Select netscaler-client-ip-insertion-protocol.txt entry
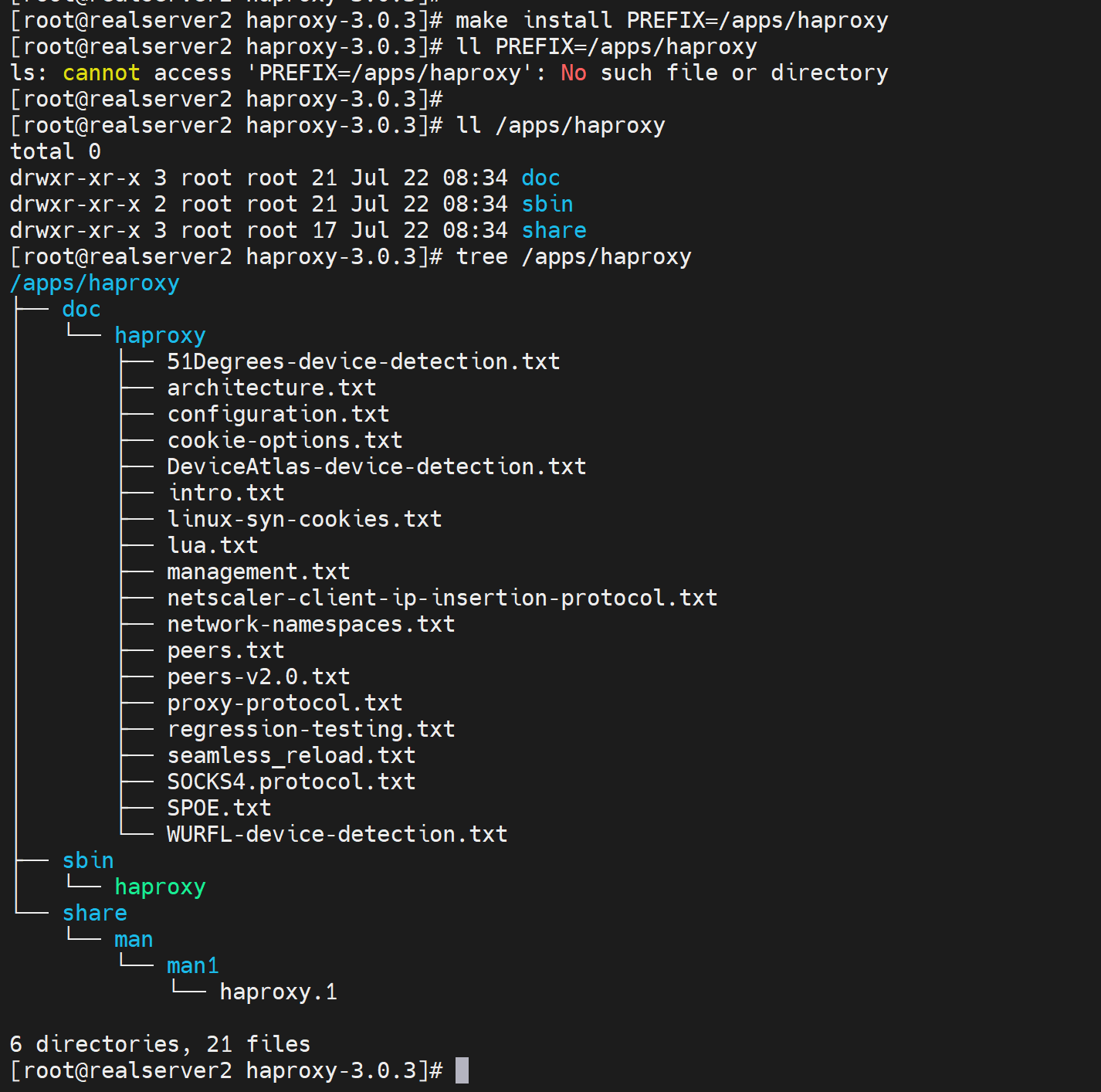The width and height of the screenshot is (1101, 1092). click(442, 598)
